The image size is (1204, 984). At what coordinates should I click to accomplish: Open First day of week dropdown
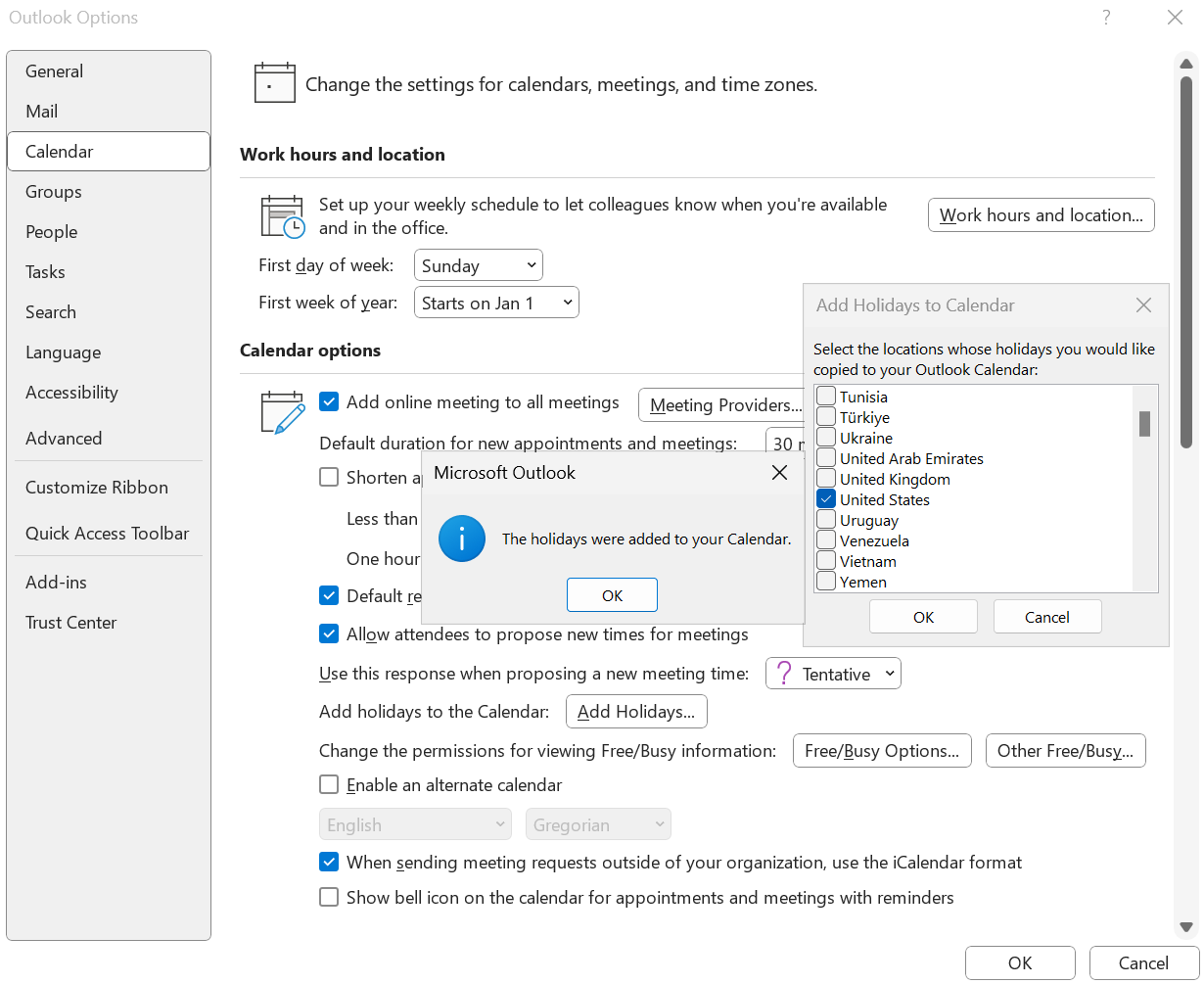(479, 265)
